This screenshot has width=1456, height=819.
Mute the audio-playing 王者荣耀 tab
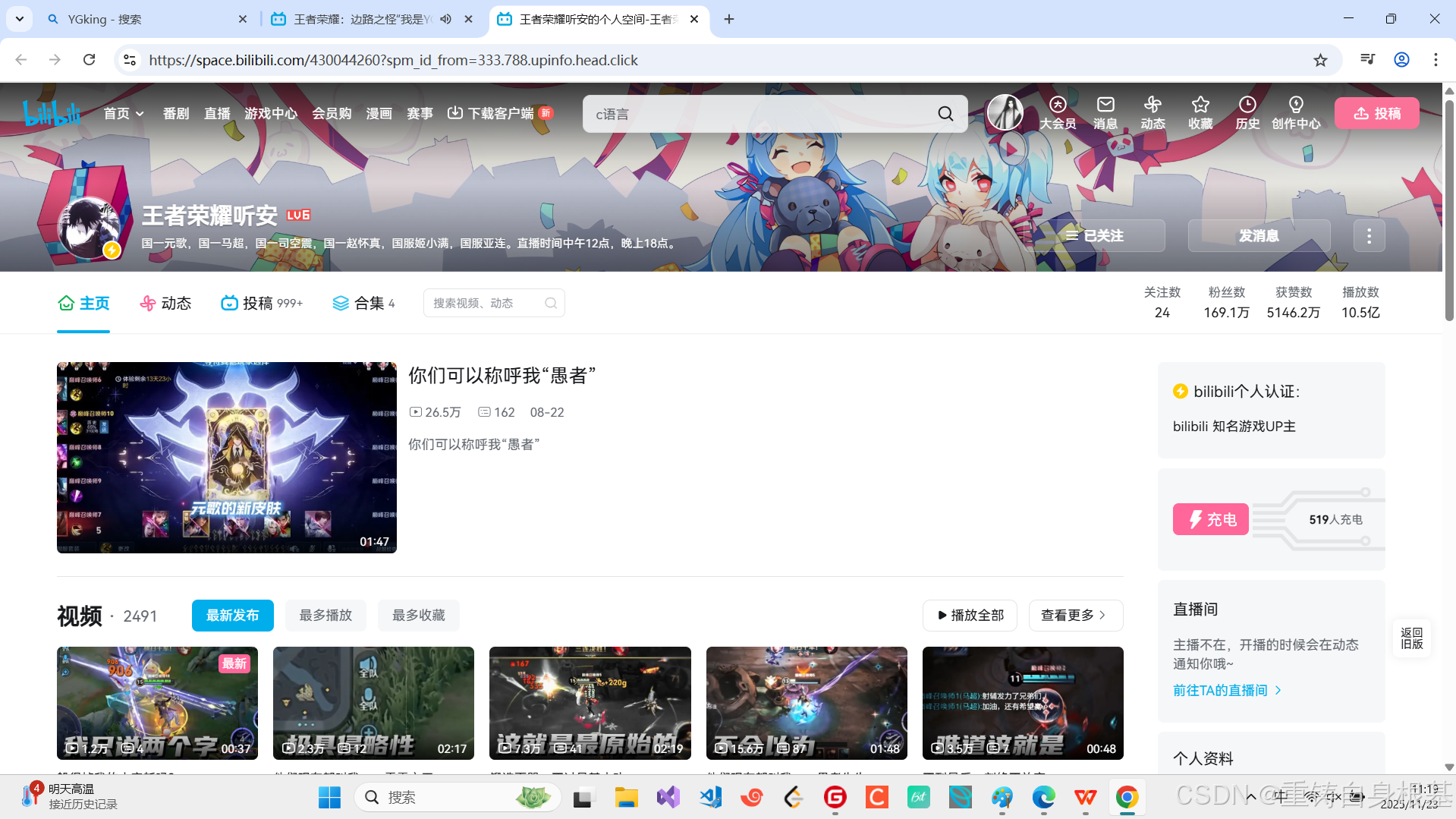(x=445, y=19)
